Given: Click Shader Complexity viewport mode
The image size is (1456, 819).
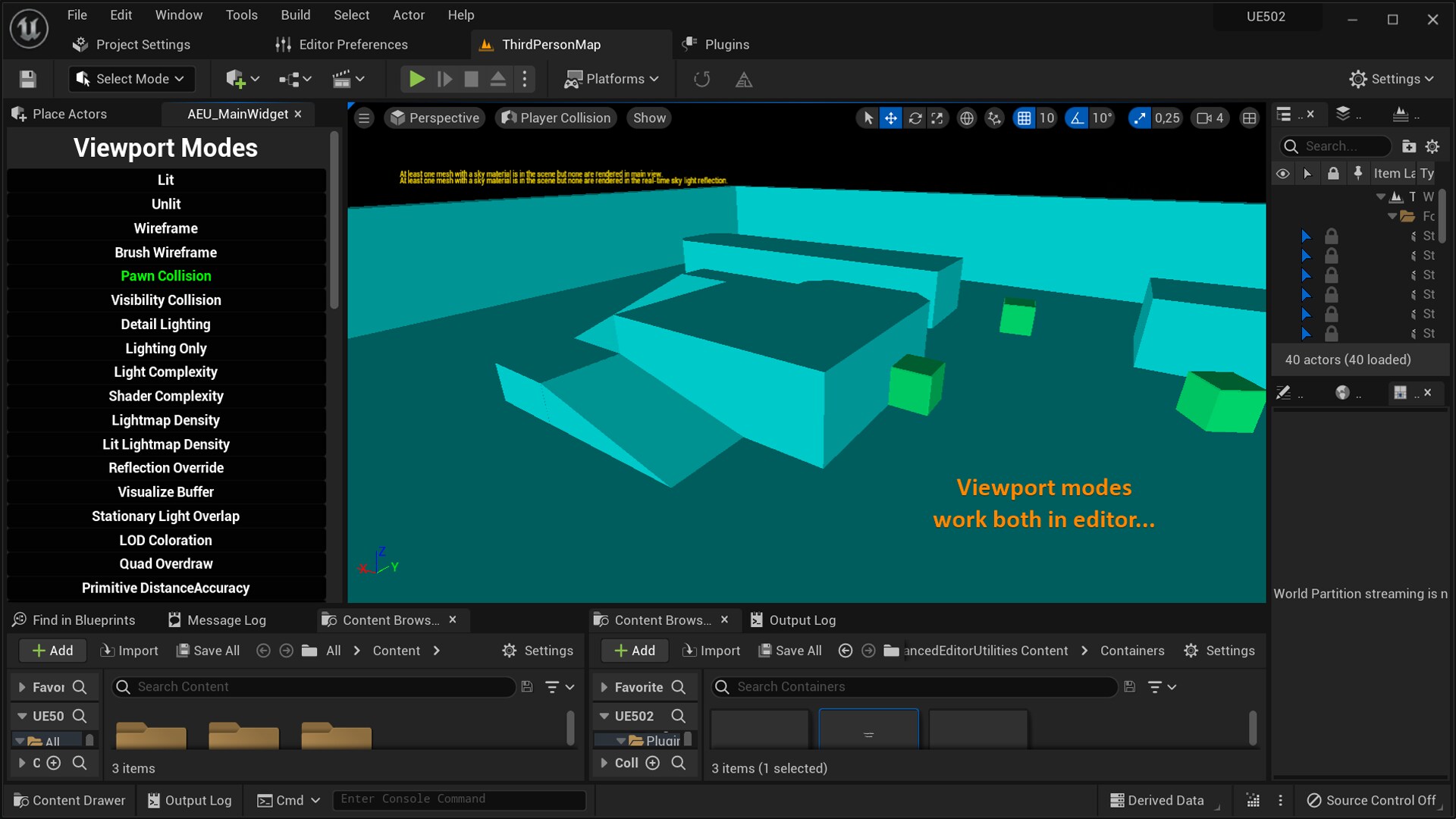Looking at the screenshot, I should [x=165, y=396].
